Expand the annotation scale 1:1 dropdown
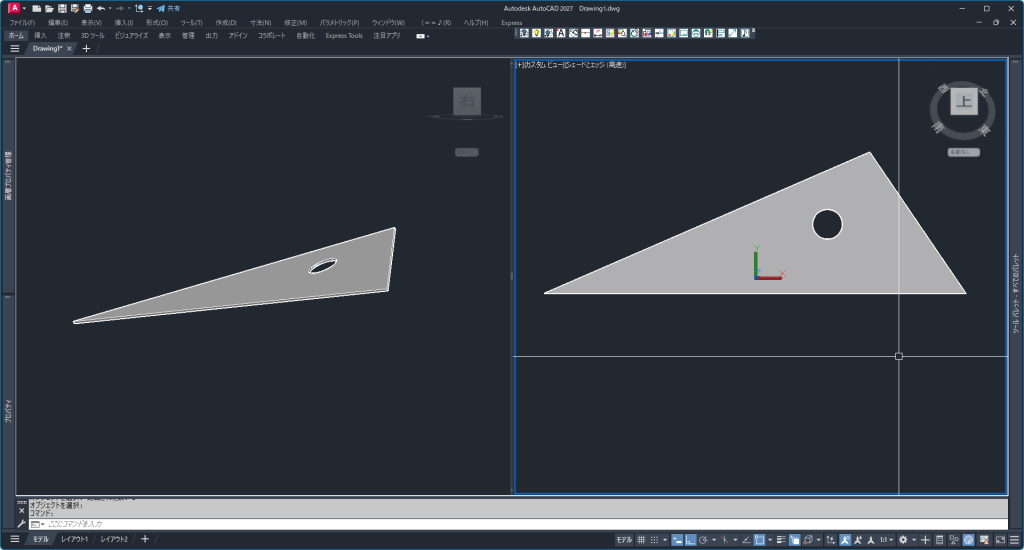The width and height of the screenshot is (1024, 550). (x=887, y=540)
